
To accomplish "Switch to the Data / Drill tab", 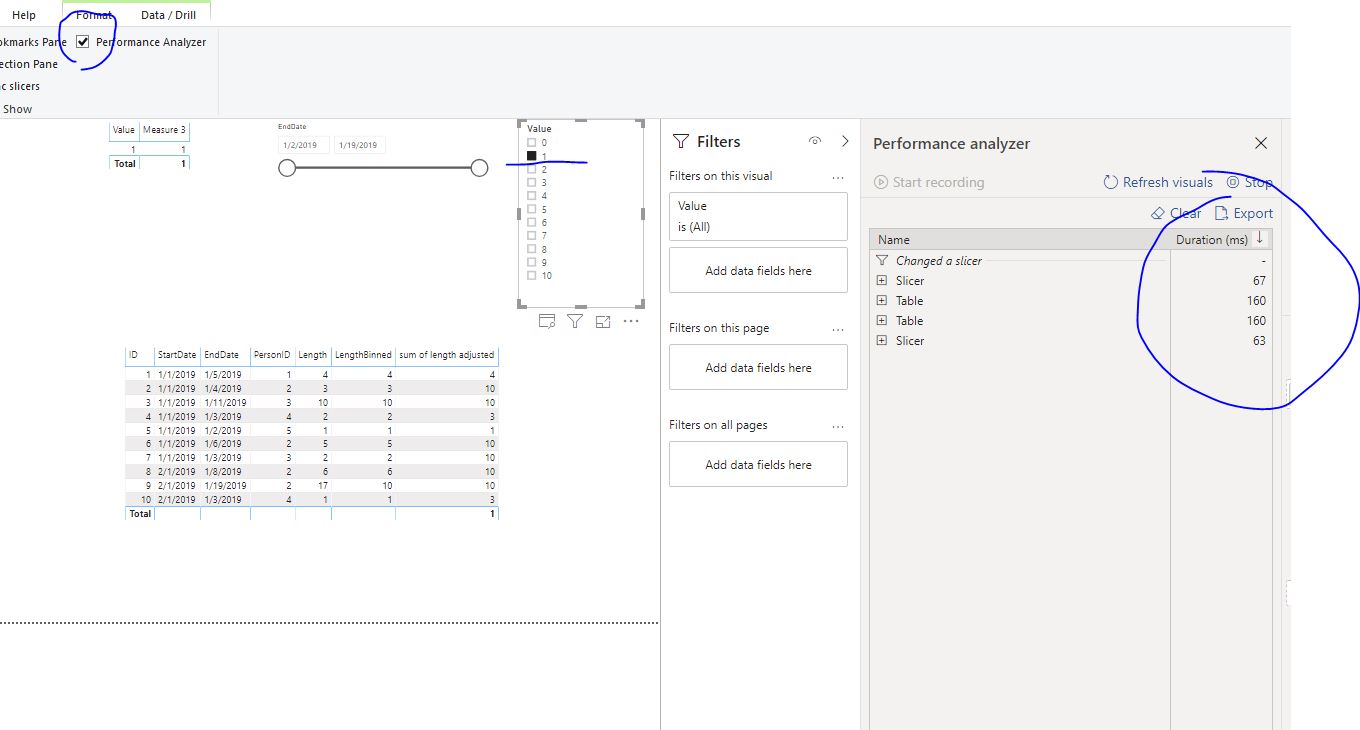I will click(x=168, y=15).
